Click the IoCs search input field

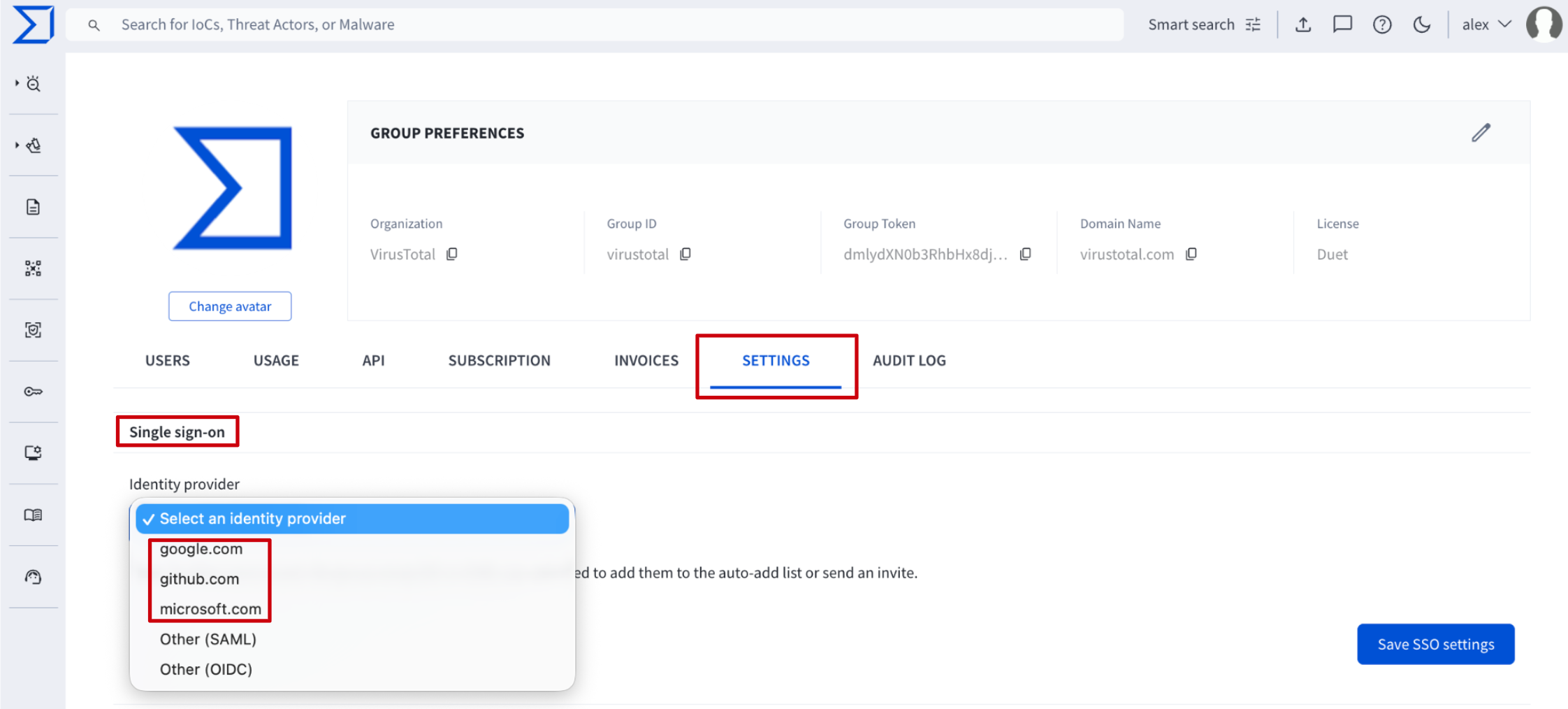coord(595,25)
